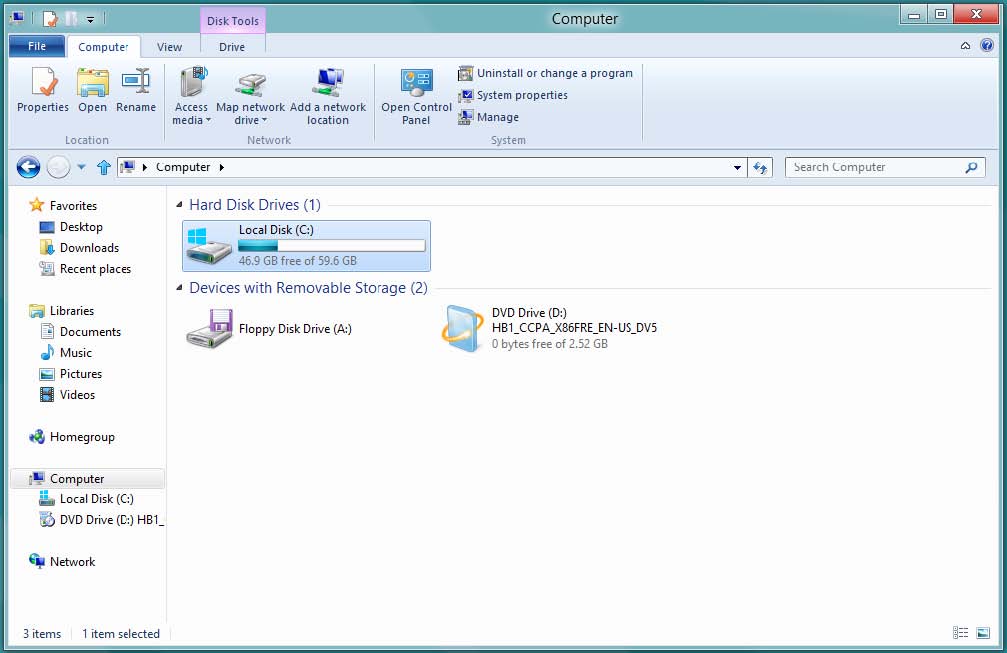The width and height of the screenshot is (1007, 653).
Task: Click the blue Back navigation arrow
Action: point(28,168)
